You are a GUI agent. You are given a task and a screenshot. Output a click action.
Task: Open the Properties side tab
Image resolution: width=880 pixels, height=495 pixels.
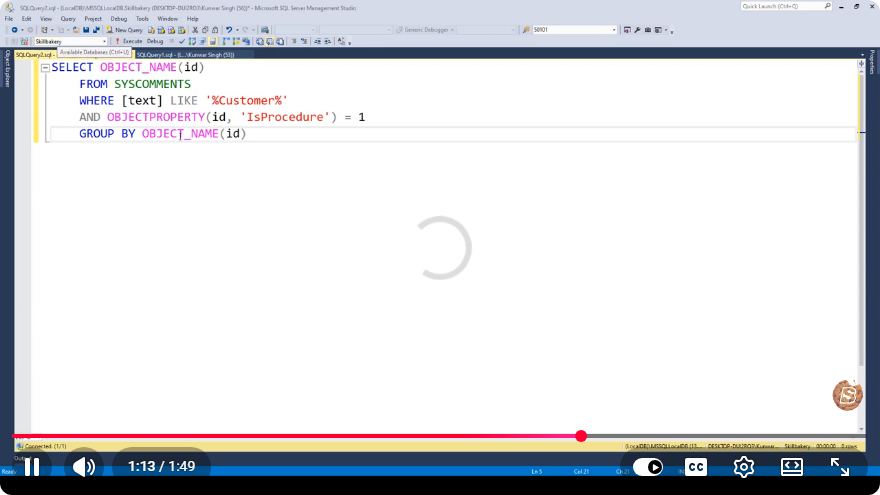872,62
